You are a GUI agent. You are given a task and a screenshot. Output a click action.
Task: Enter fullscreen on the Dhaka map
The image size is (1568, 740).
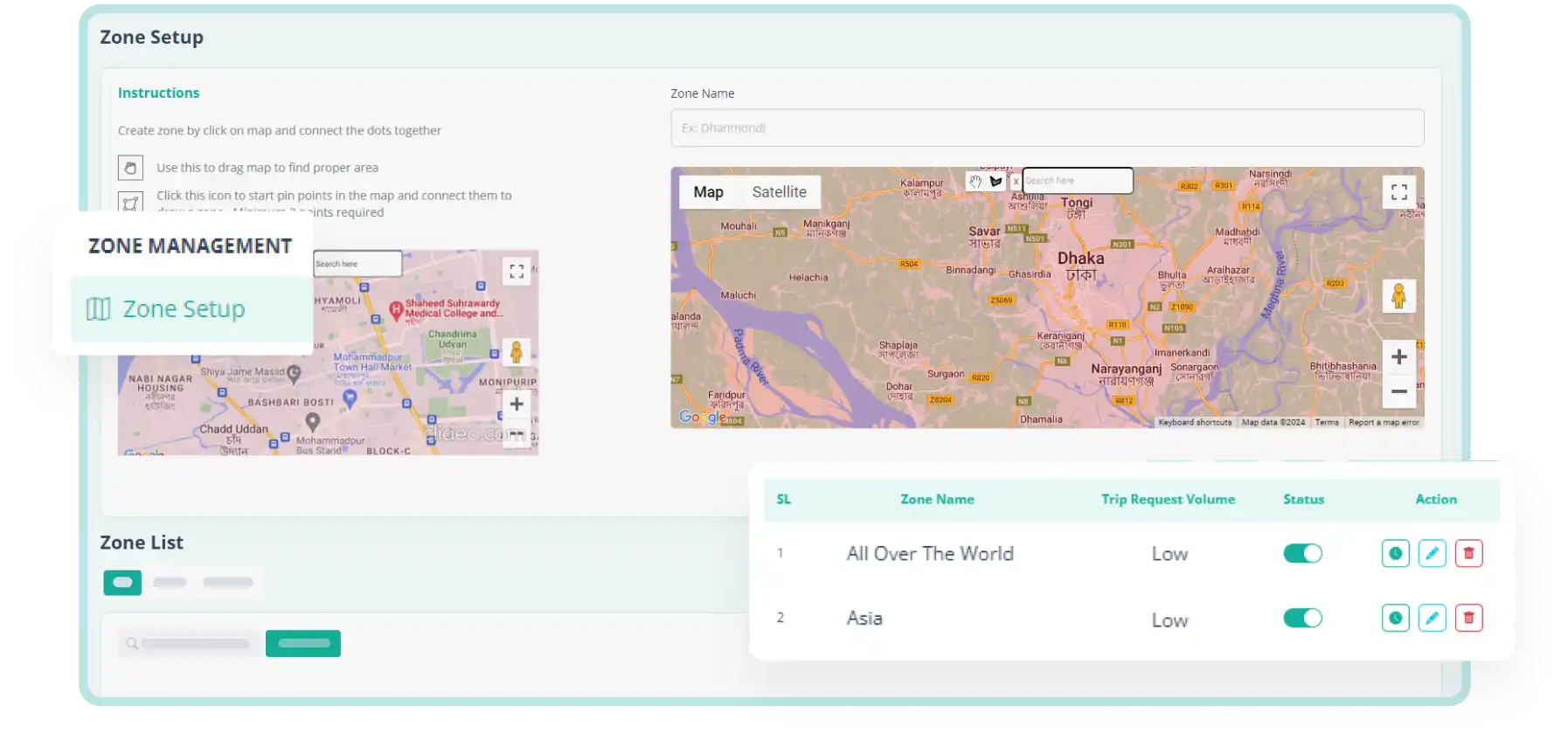(1398, 191)
